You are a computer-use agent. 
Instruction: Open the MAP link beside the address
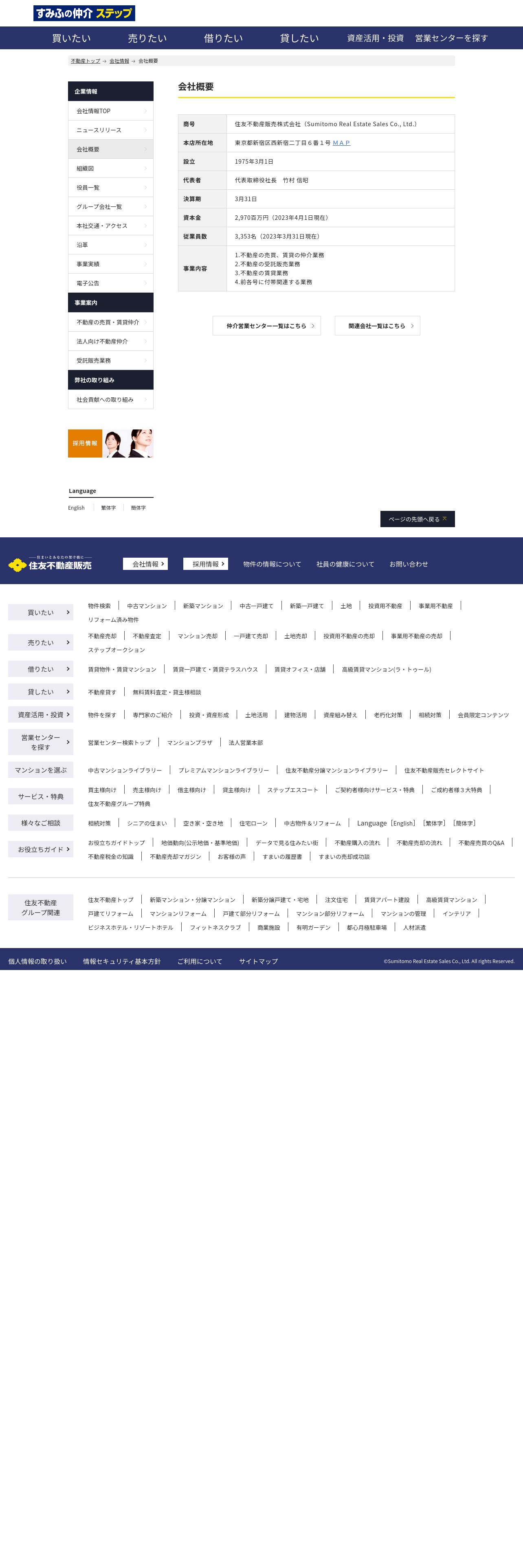coord(342,142)
